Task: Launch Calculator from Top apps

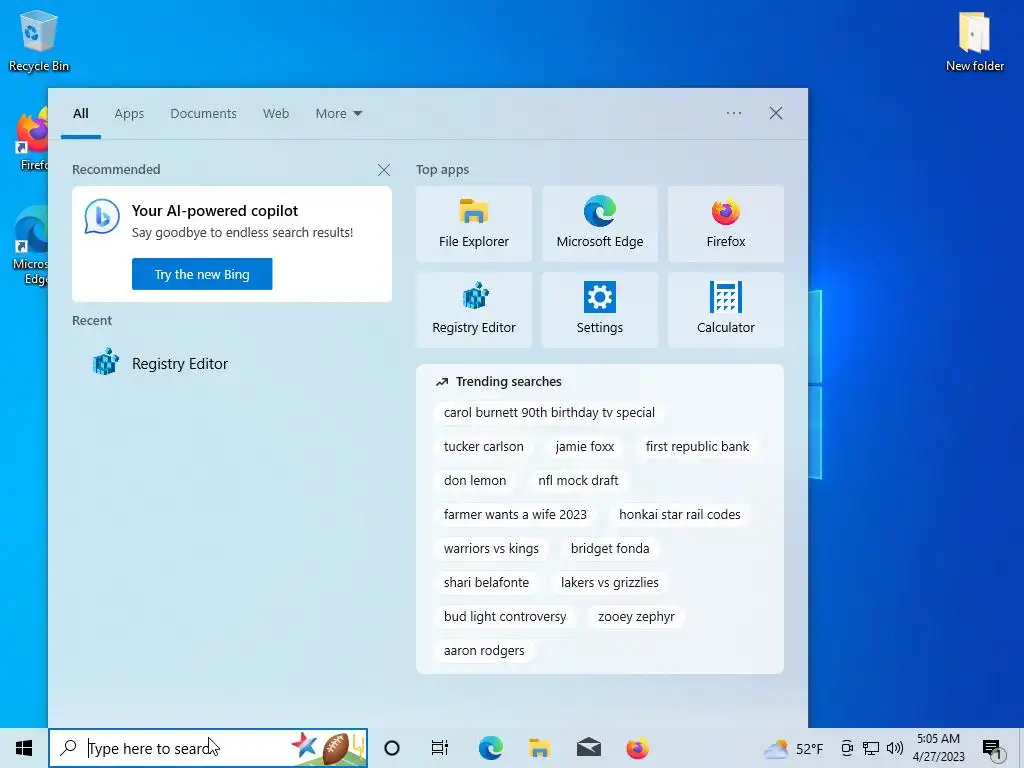Action: (x=726, y=310)
